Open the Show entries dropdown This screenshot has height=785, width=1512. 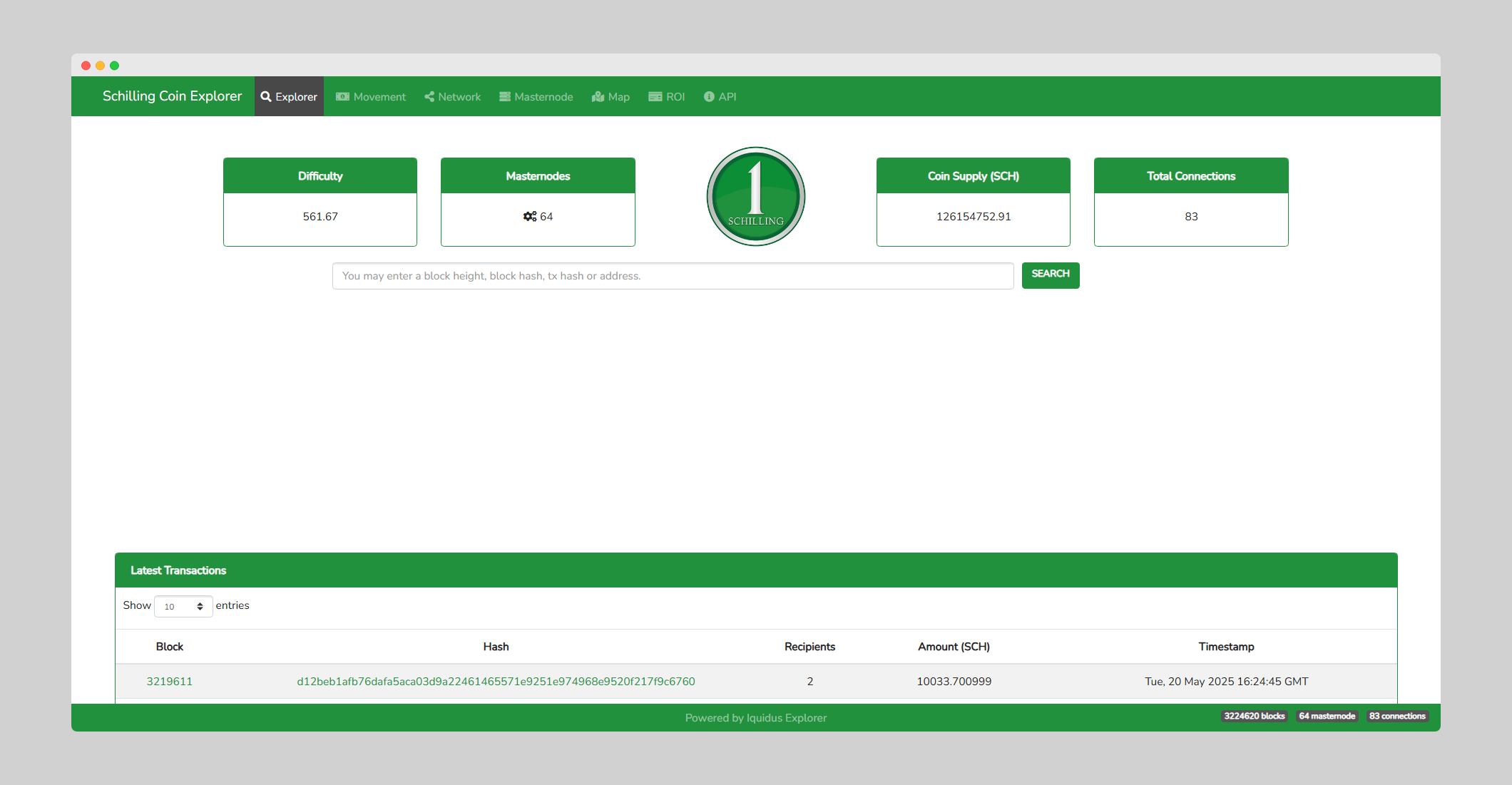(183, 606)
